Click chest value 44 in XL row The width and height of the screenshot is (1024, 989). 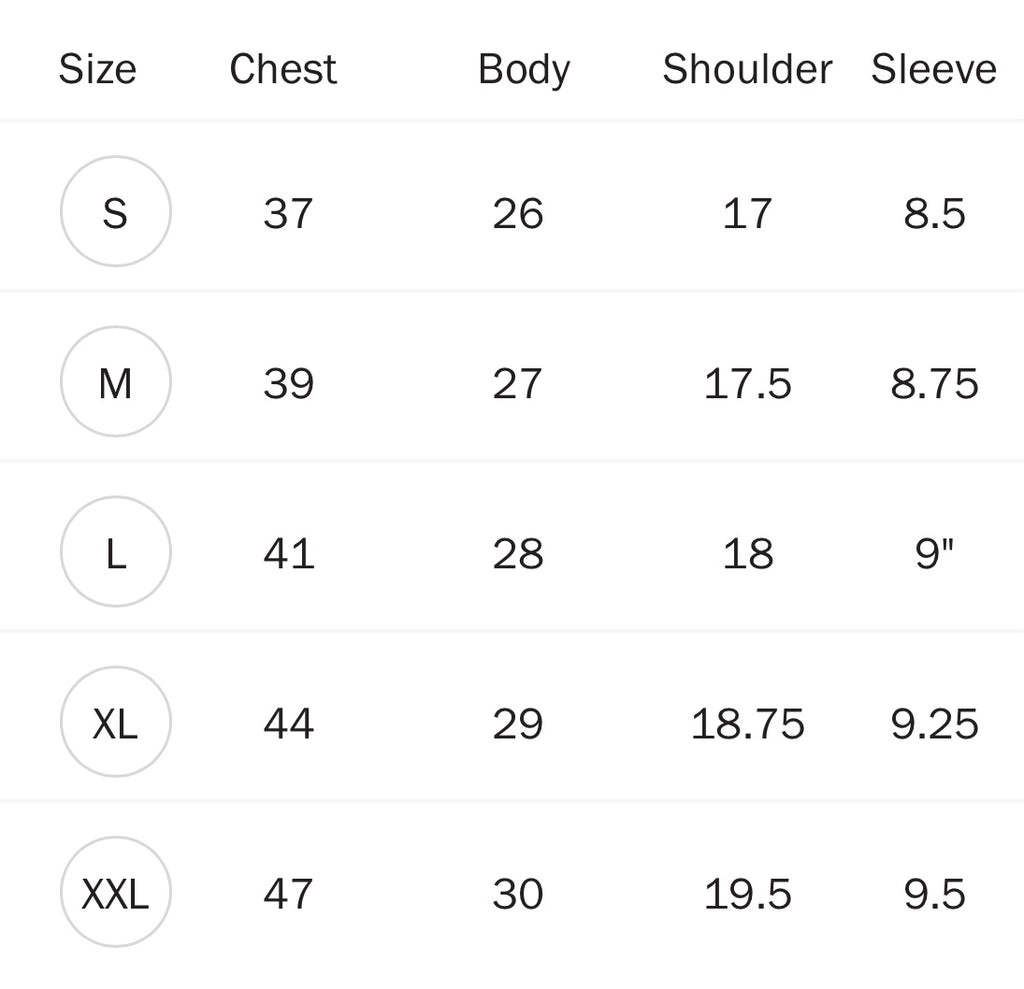(x=288, y=723)
